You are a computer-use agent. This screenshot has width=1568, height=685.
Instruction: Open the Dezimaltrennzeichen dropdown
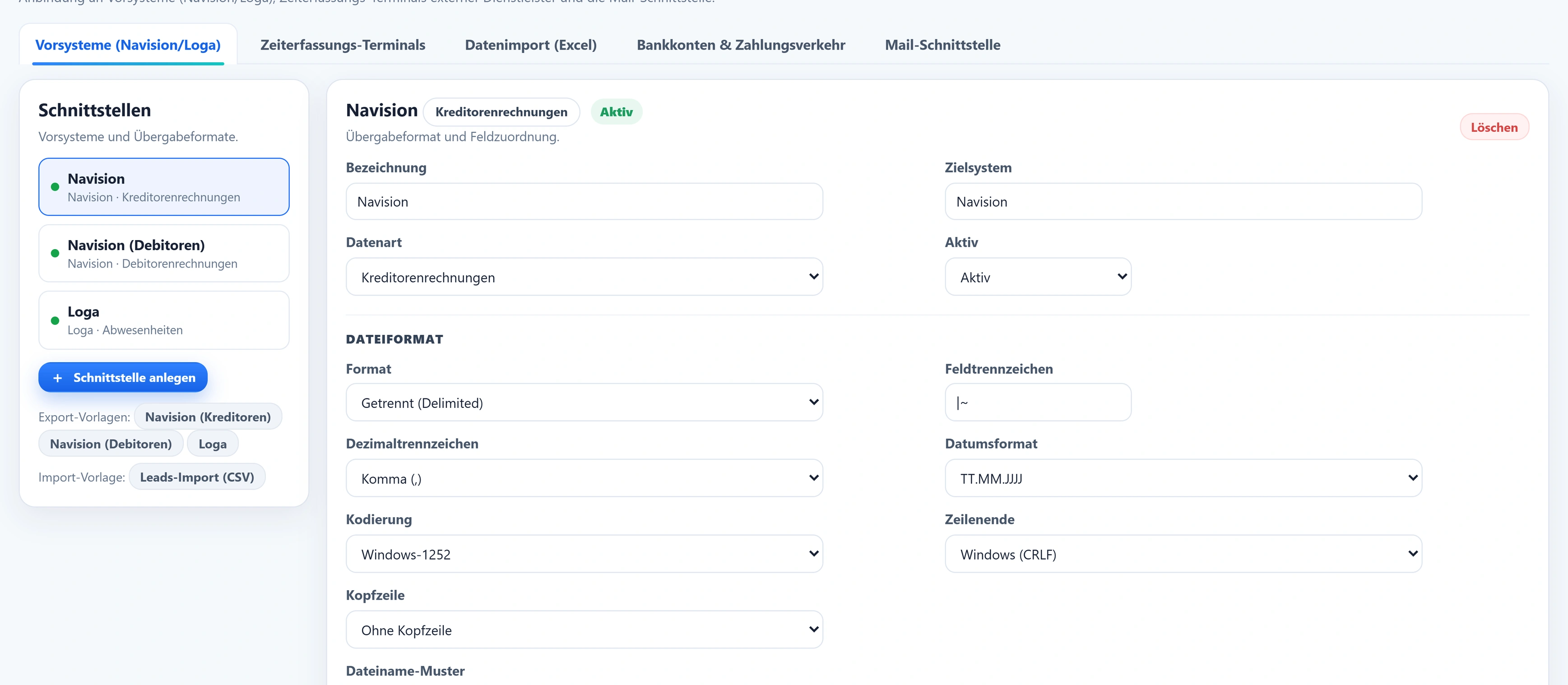(x=585, y=478)
